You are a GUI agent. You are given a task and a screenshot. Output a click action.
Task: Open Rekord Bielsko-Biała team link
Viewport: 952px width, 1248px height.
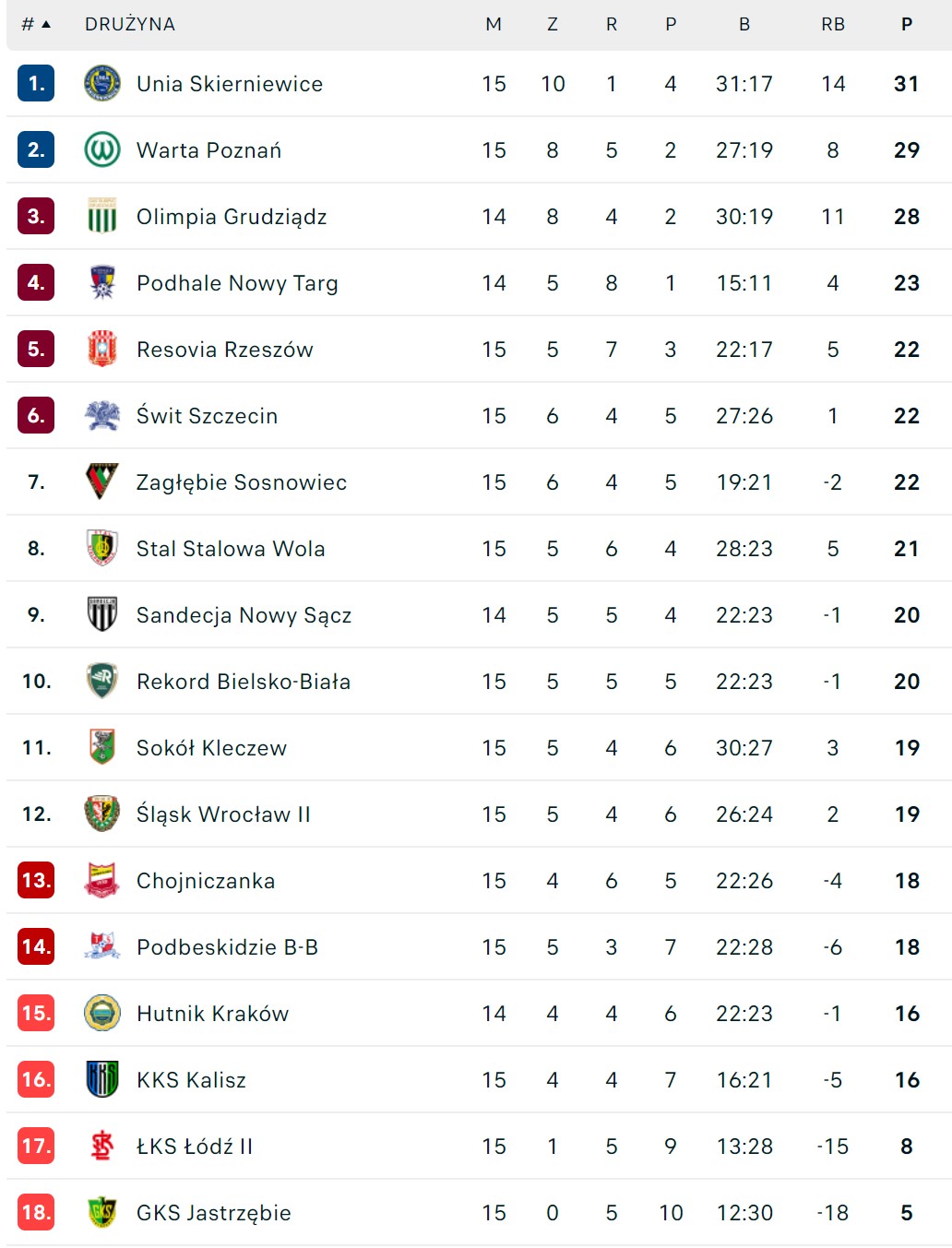click(x=244, y=682)
